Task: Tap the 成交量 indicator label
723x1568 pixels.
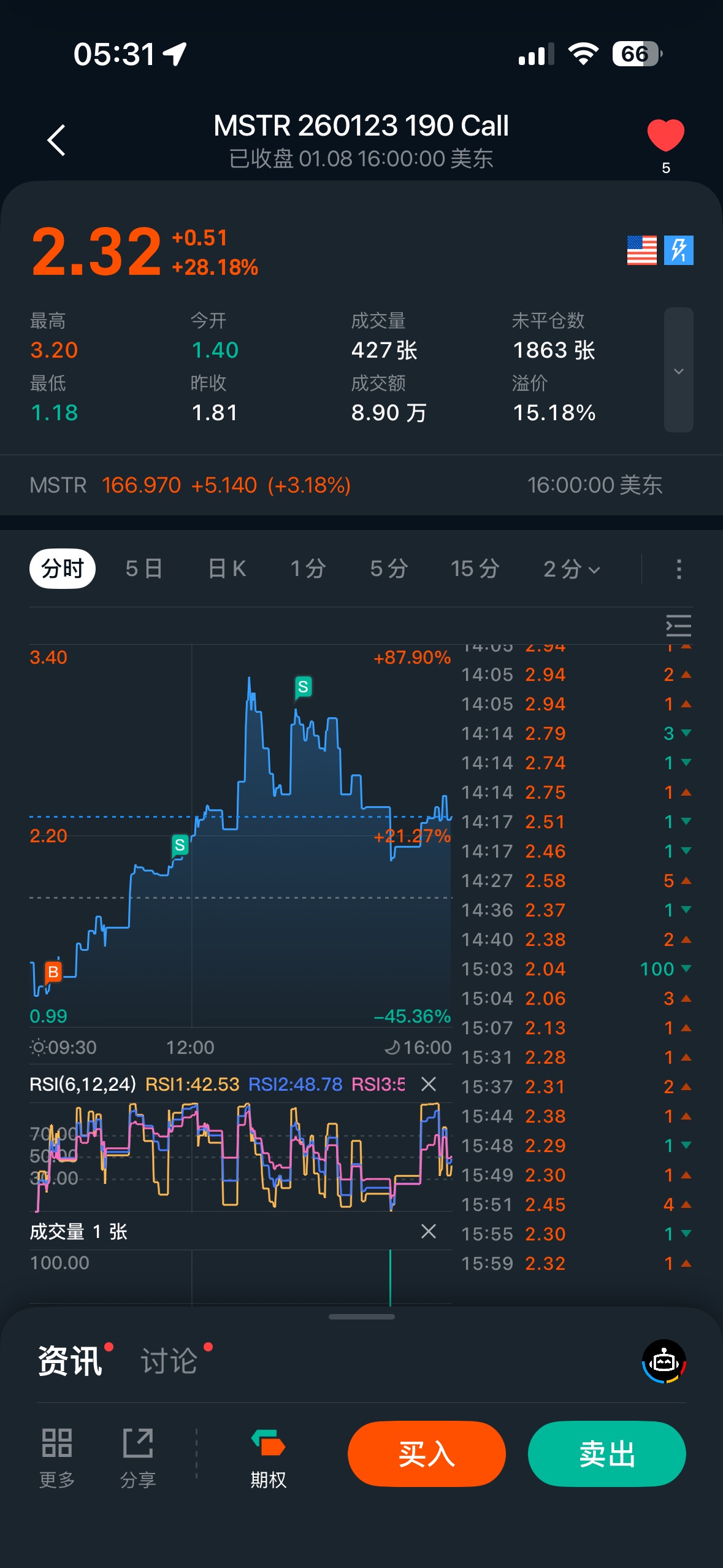Action: pyautogui.click(x=57, y=1231)
